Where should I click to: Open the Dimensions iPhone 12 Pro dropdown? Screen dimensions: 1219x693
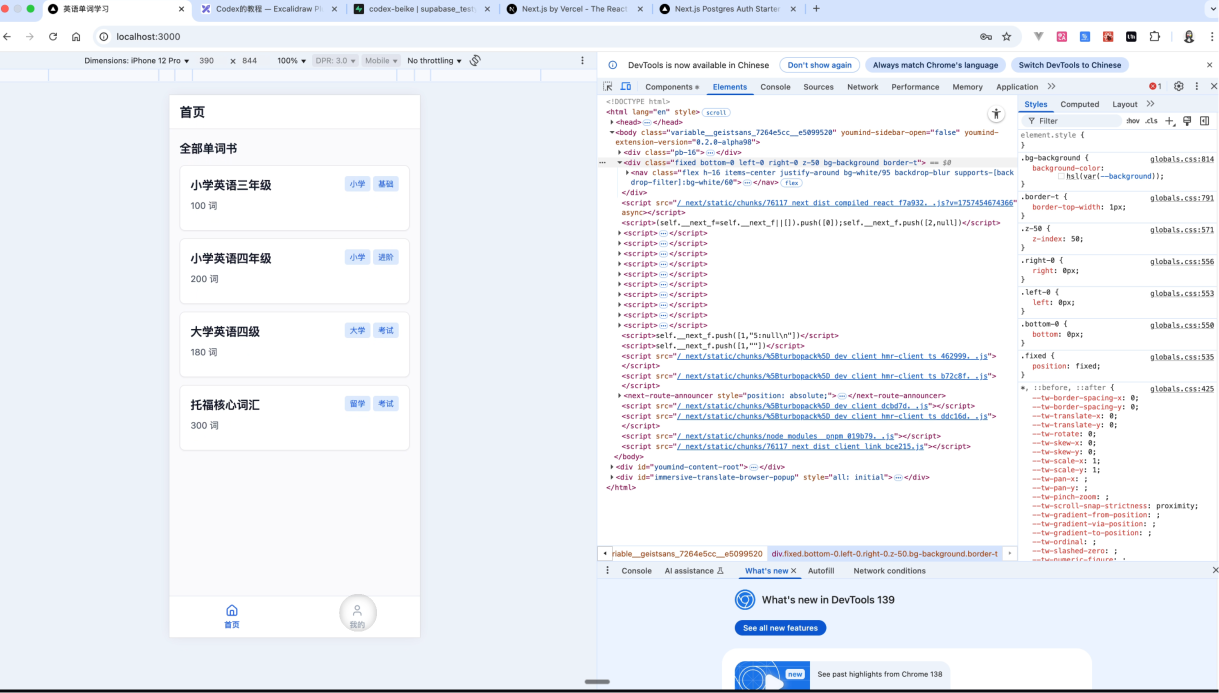pyautogui.click(x=138, y=61)
